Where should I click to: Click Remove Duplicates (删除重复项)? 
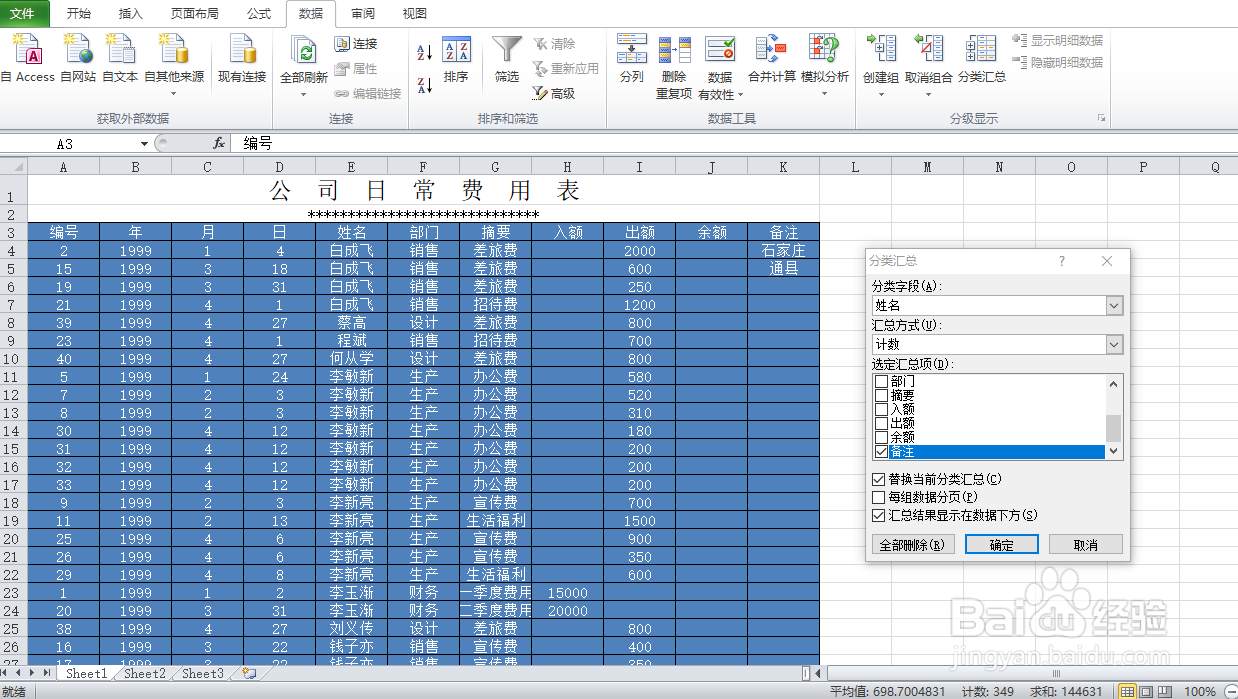click(x=674, y=66)
